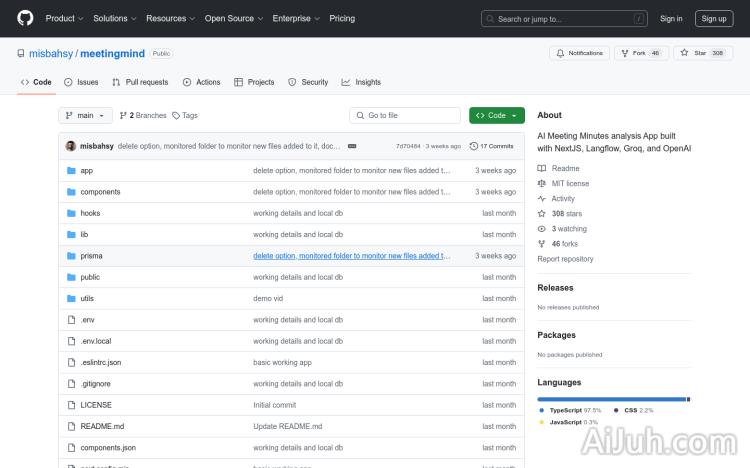Click Sign up button

[x=714, y=18]
